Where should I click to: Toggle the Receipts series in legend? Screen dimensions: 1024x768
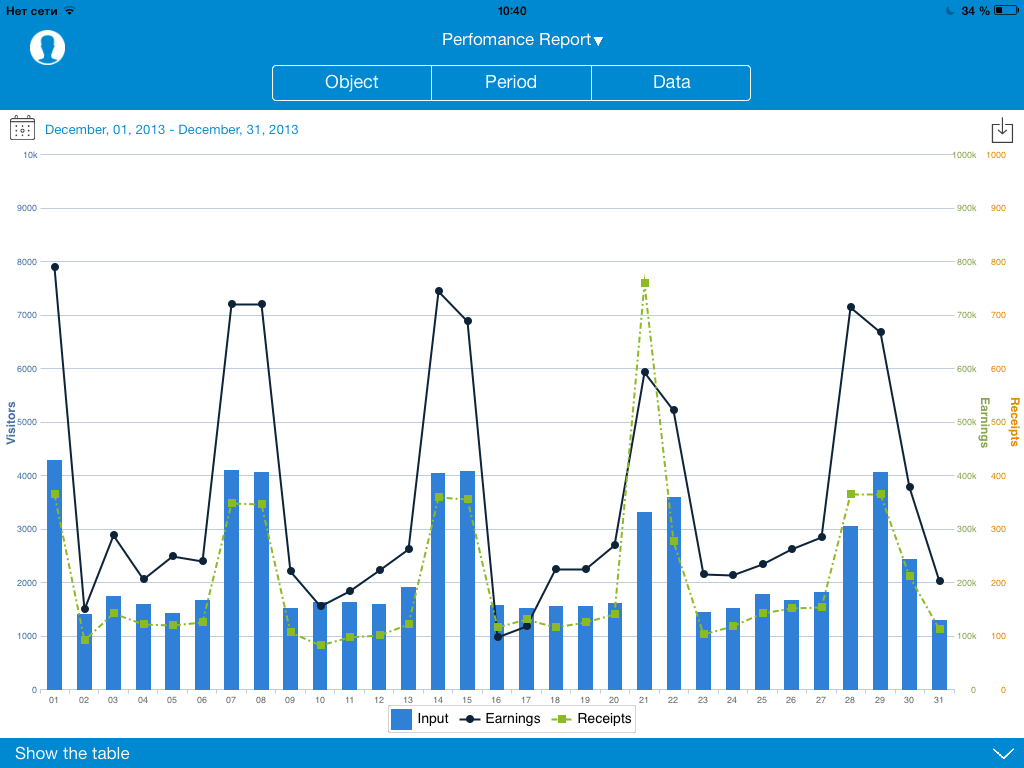pos(591,718)
